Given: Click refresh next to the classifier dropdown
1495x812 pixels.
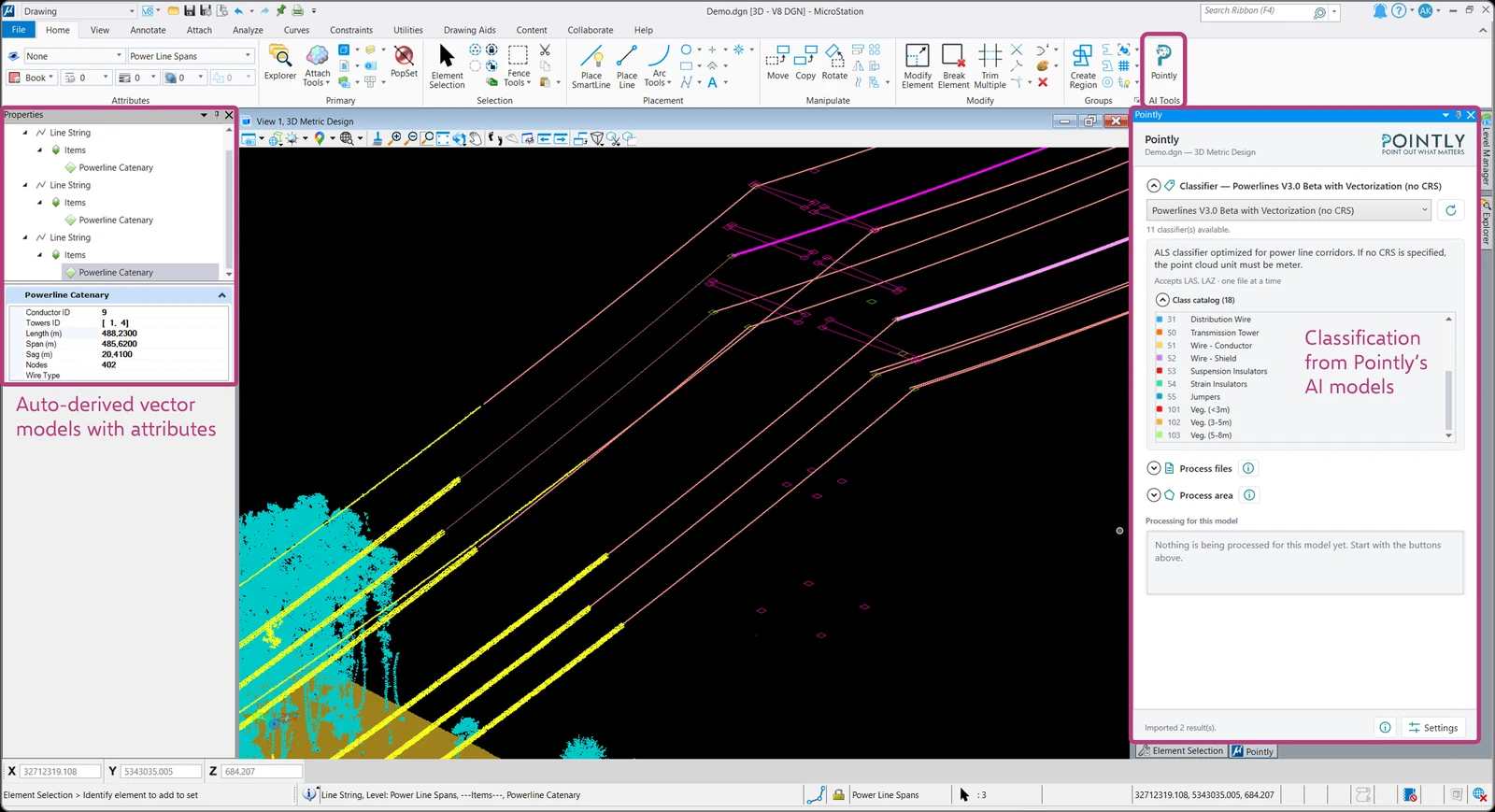Looking at the screenshot, I should click(x=1450, y=210).
